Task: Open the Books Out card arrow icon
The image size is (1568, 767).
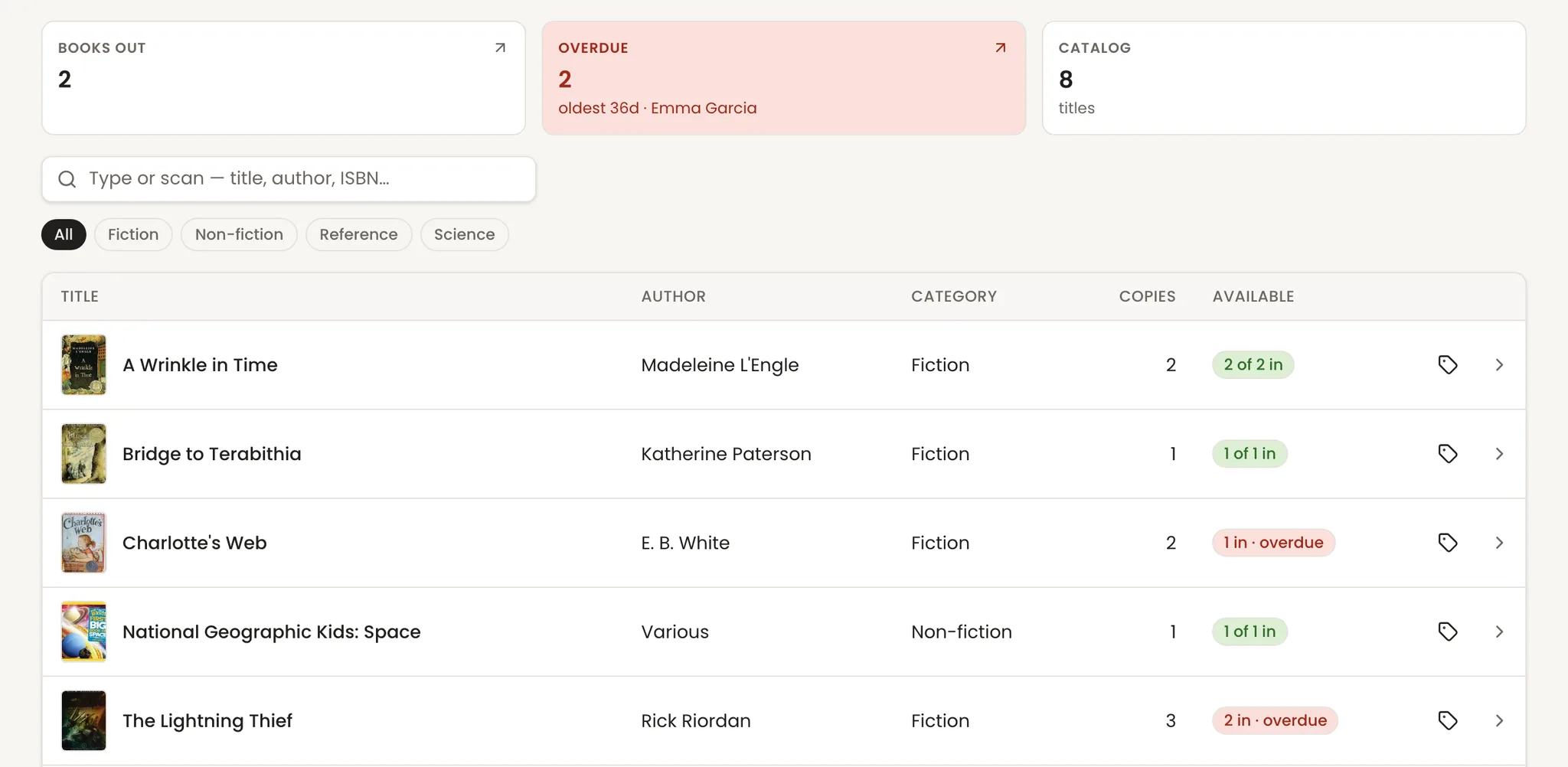Action: coord(500,47)
